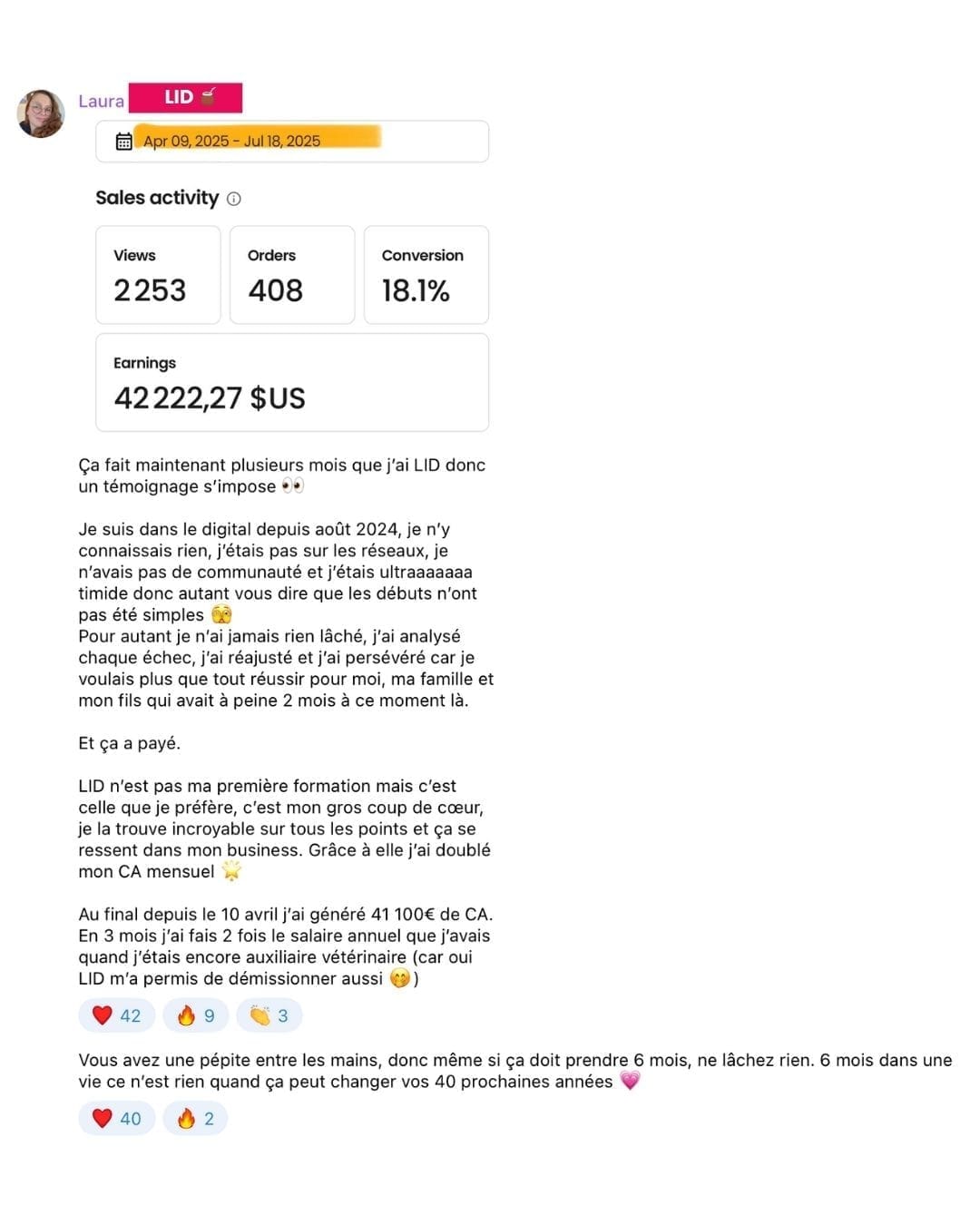
Task: Select the Views stat card
Action: coord(158,275)
